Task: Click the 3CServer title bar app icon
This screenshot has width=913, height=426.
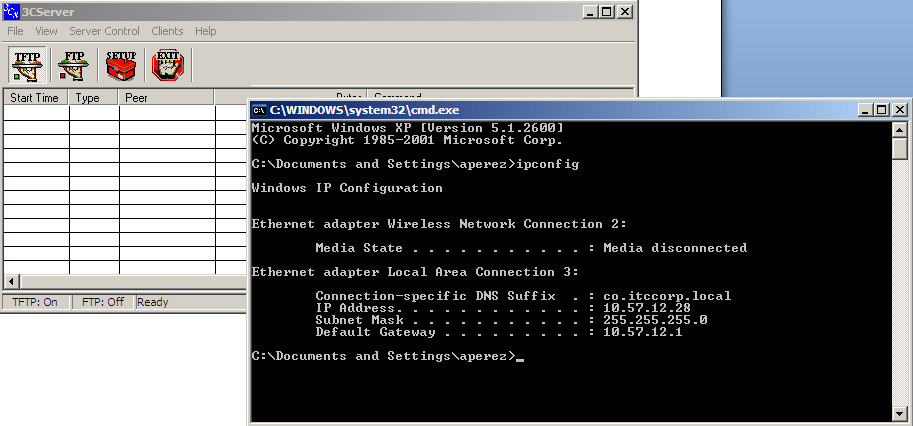Action: [x=10, y=11]
